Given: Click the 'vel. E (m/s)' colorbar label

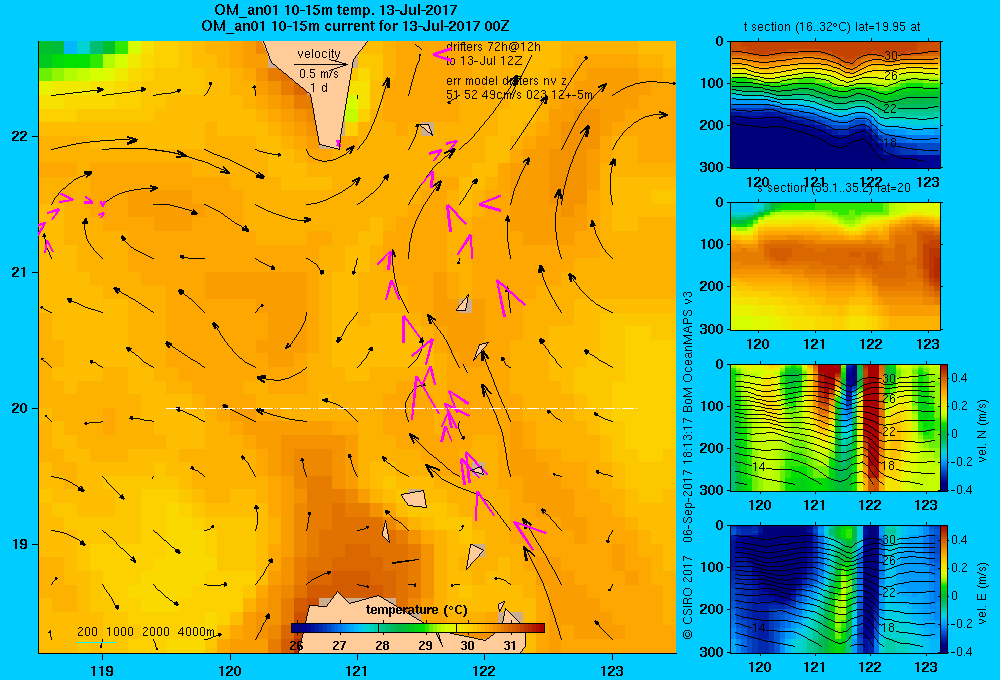Looking at the screenshot, I should click(x=983, y=592).
